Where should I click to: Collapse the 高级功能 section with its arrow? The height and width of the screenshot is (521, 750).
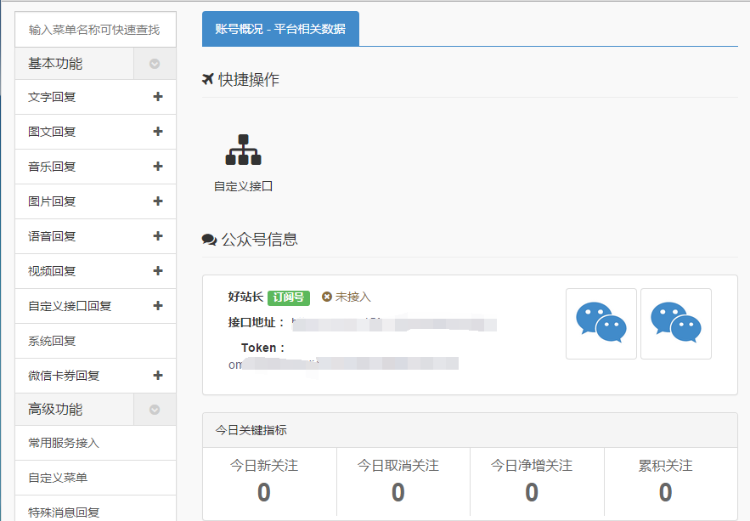pos(154,410)
